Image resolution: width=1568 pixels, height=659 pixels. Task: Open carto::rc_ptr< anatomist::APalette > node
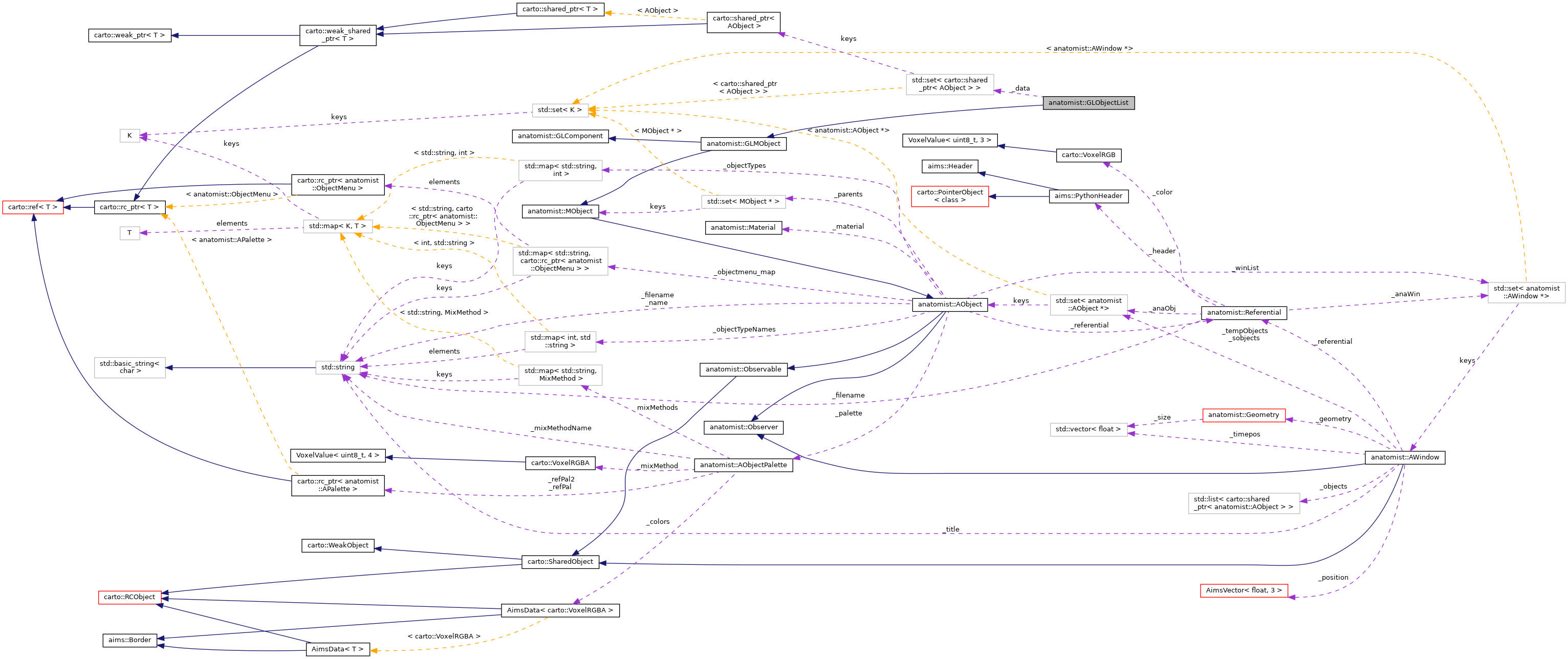(338, 486)
